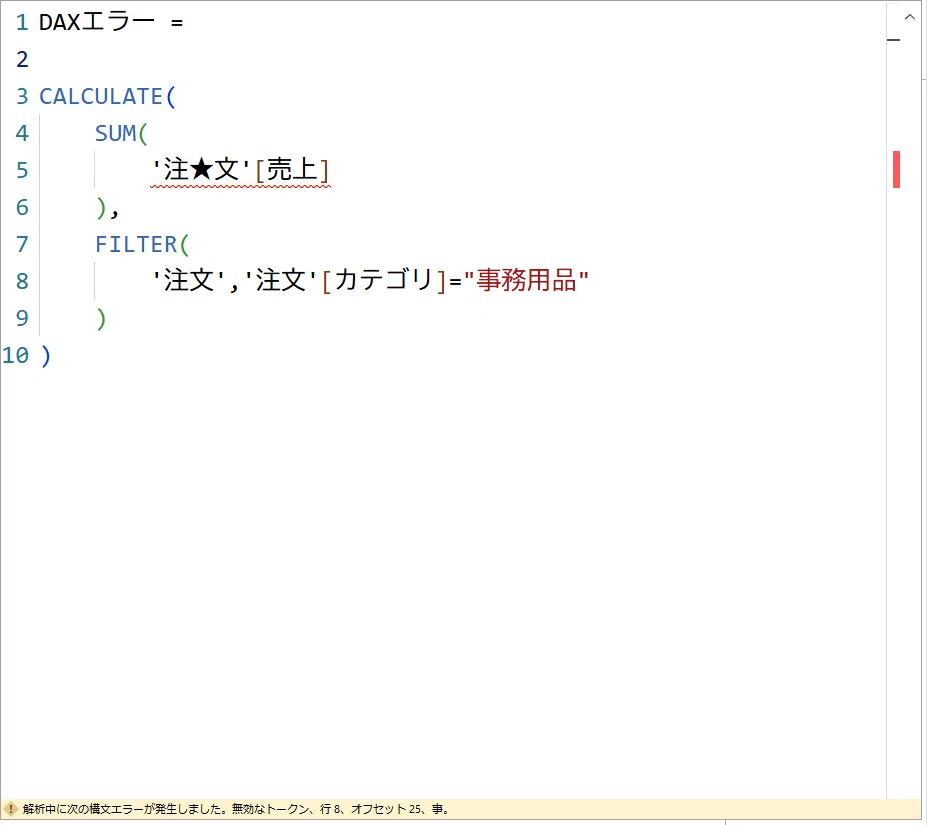
Task: Click the measure name DAXエラー on line 1
Action: tap(97, 22)
